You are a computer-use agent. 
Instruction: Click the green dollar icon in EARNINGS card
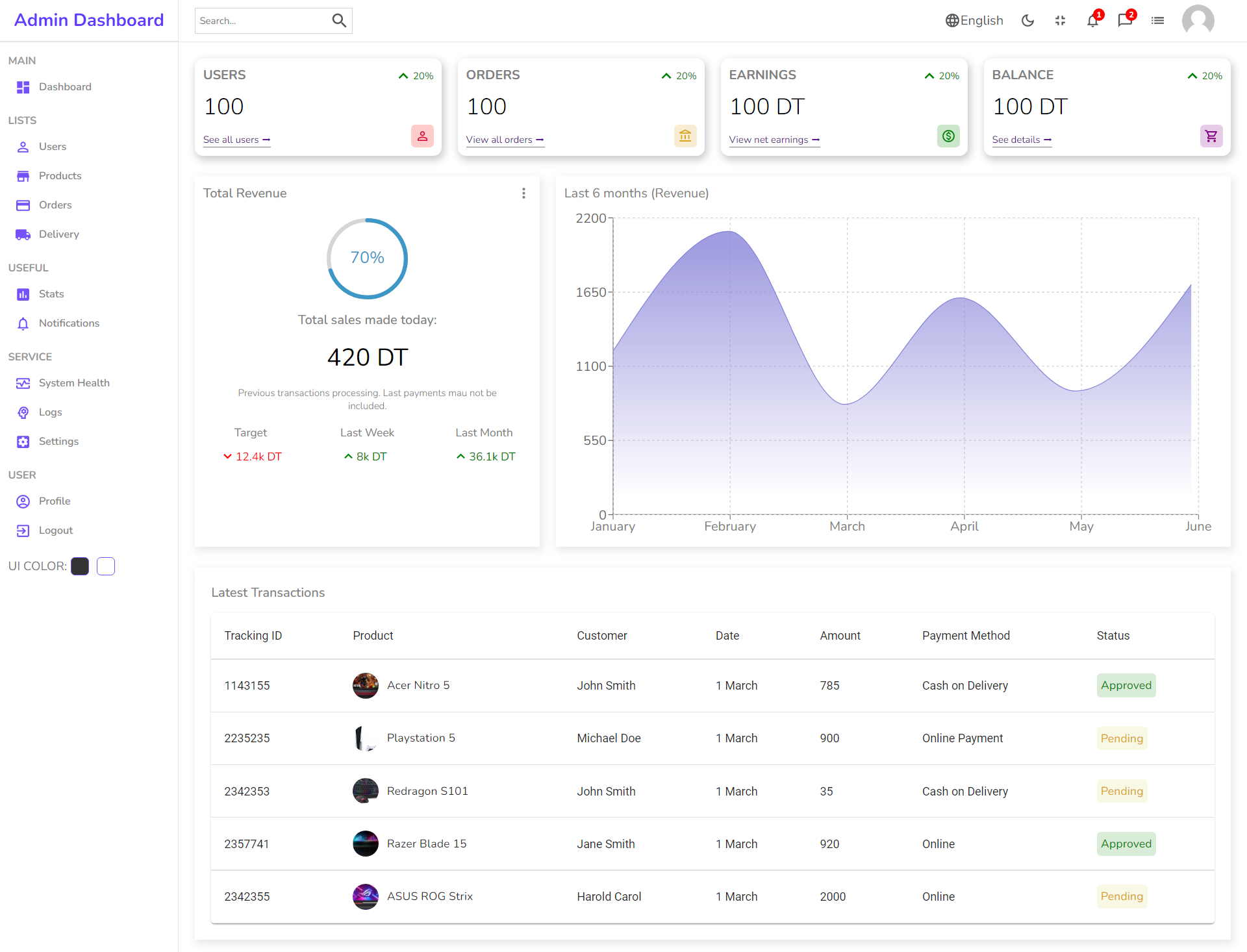tap(948, 136)
